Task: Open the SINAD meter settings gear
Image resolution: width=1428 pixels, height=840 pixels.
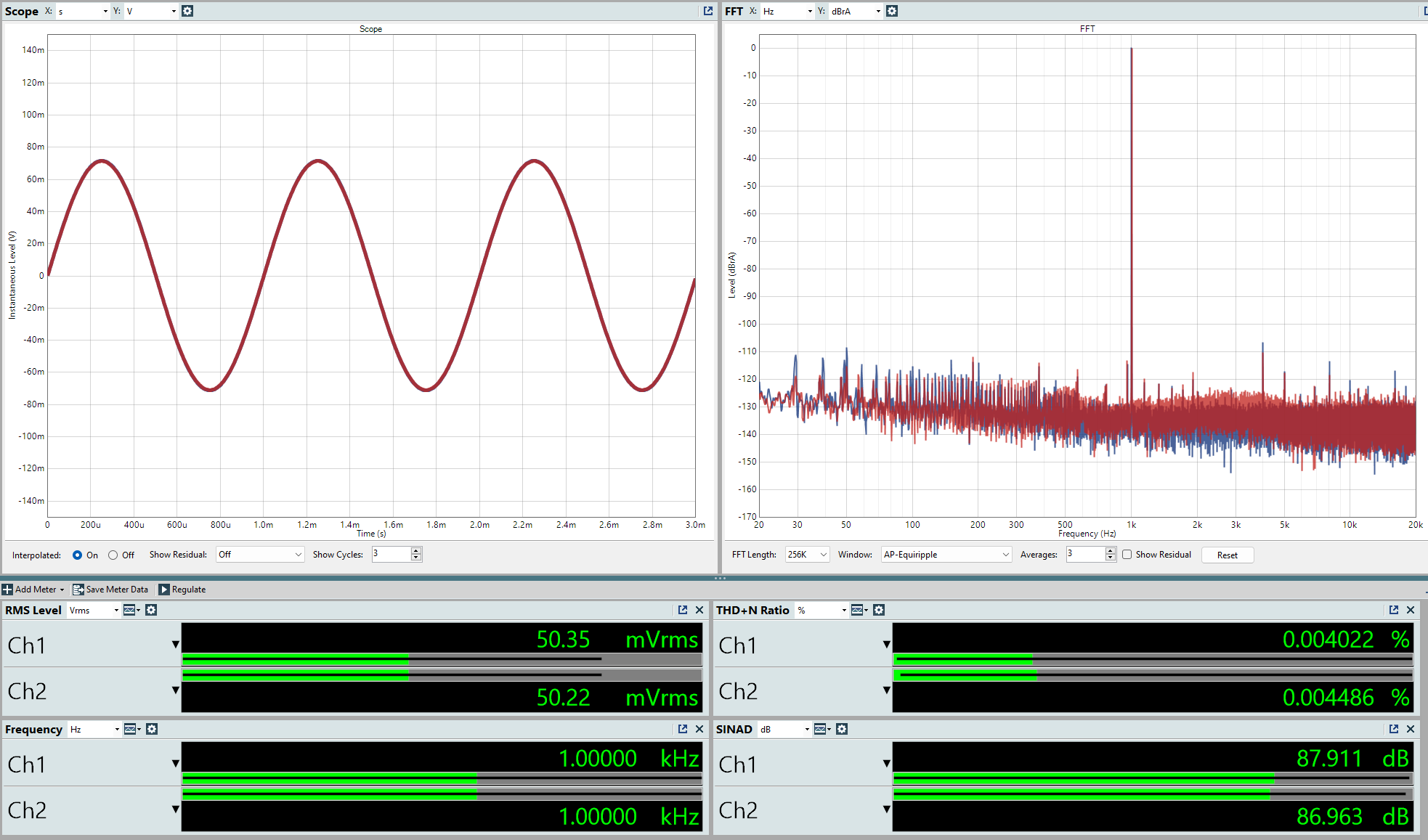Action: point(842,729)
